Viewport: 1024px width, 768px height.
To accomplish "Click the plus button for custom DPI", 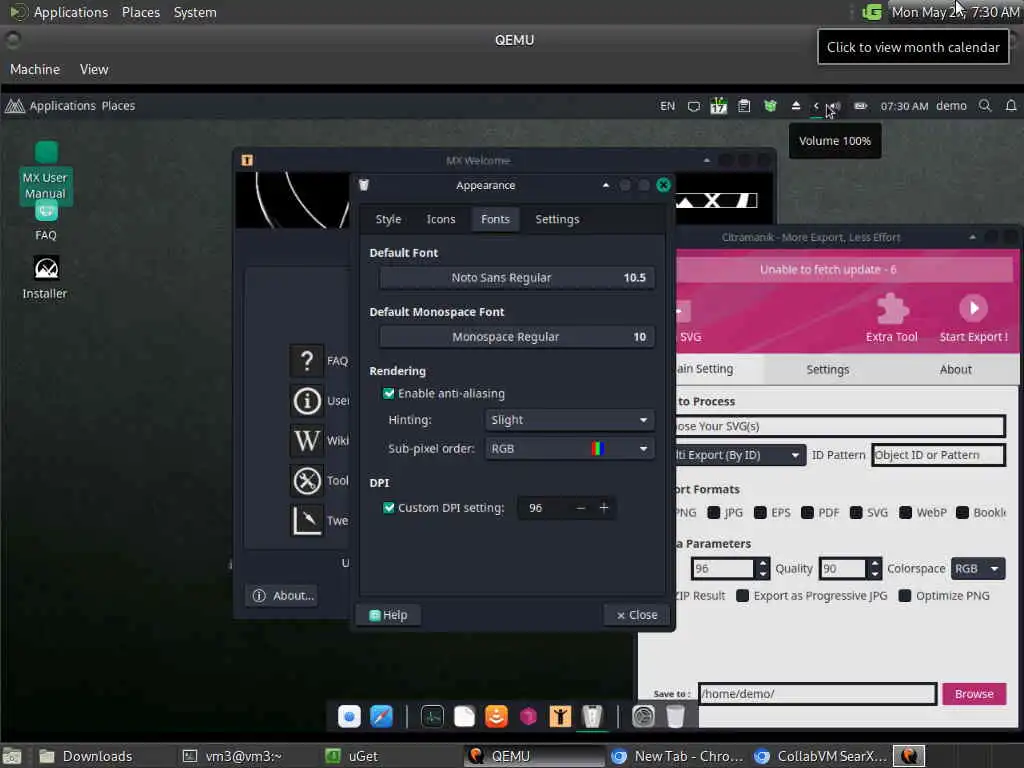I will [604, 507].
